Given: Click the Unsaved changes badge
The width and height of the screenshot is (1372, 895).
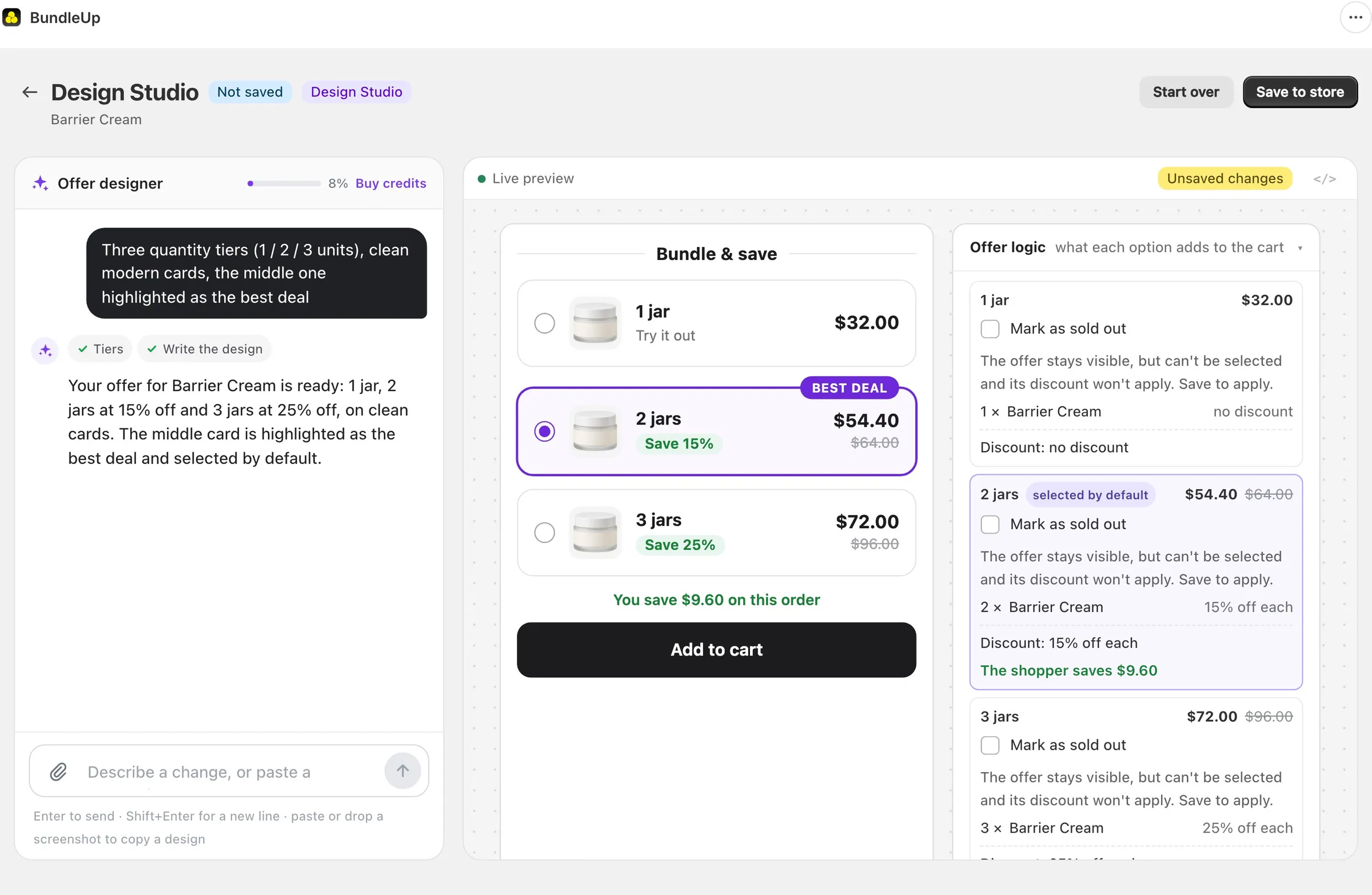Looking at the screenshot, I should click(x=1225, y=179).
